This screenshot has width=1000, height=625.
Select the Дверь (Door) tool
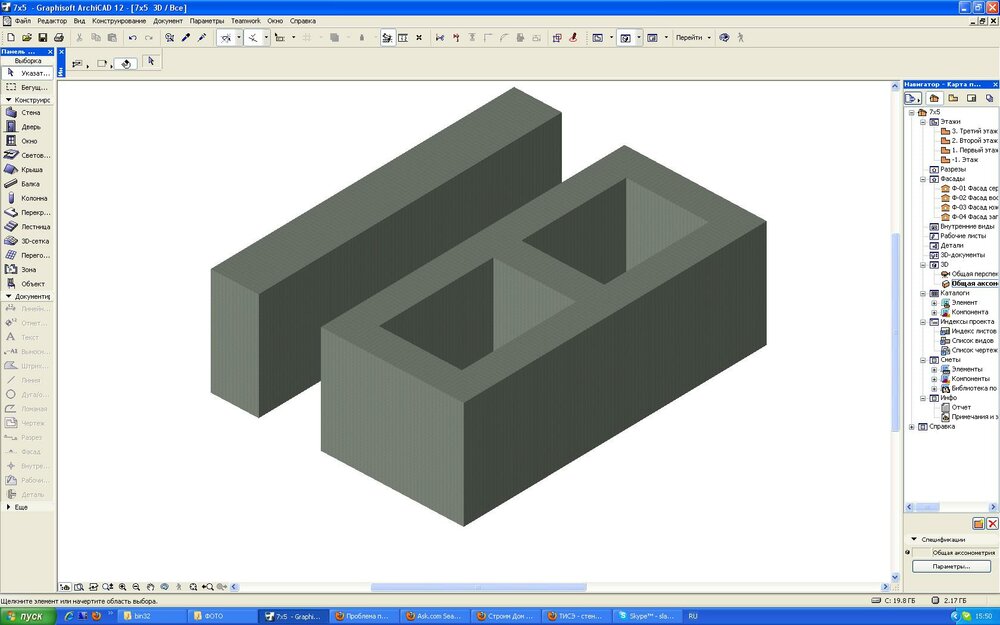[x=30, y=127]
